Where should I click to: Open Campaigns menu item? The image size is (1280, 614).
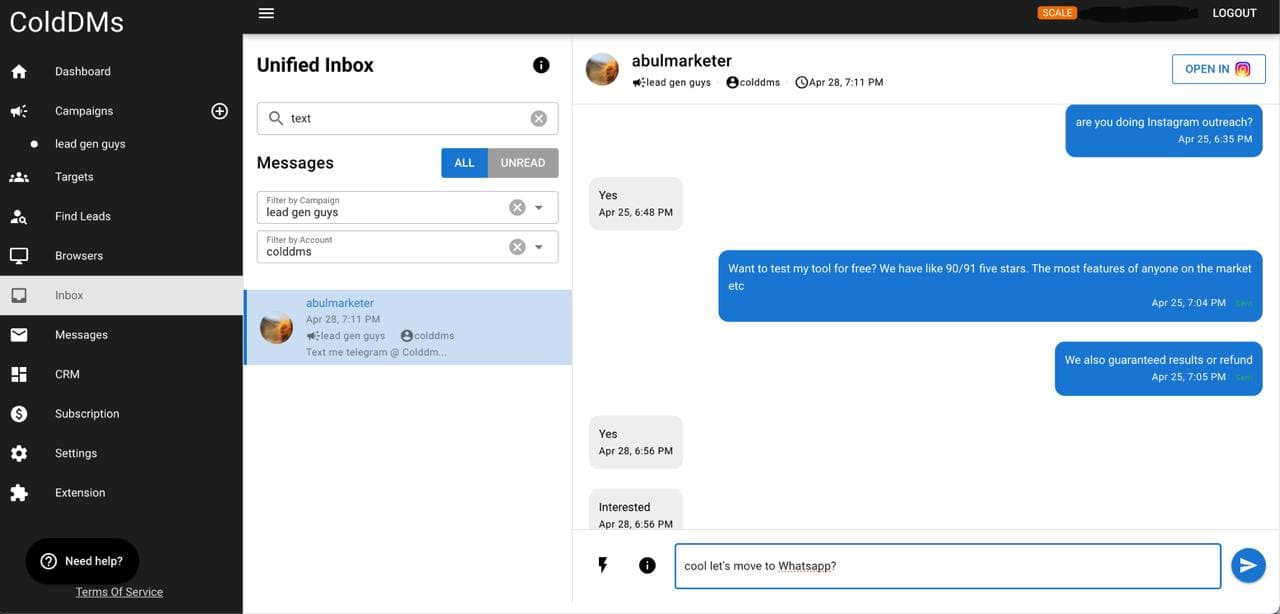point(84,111)
